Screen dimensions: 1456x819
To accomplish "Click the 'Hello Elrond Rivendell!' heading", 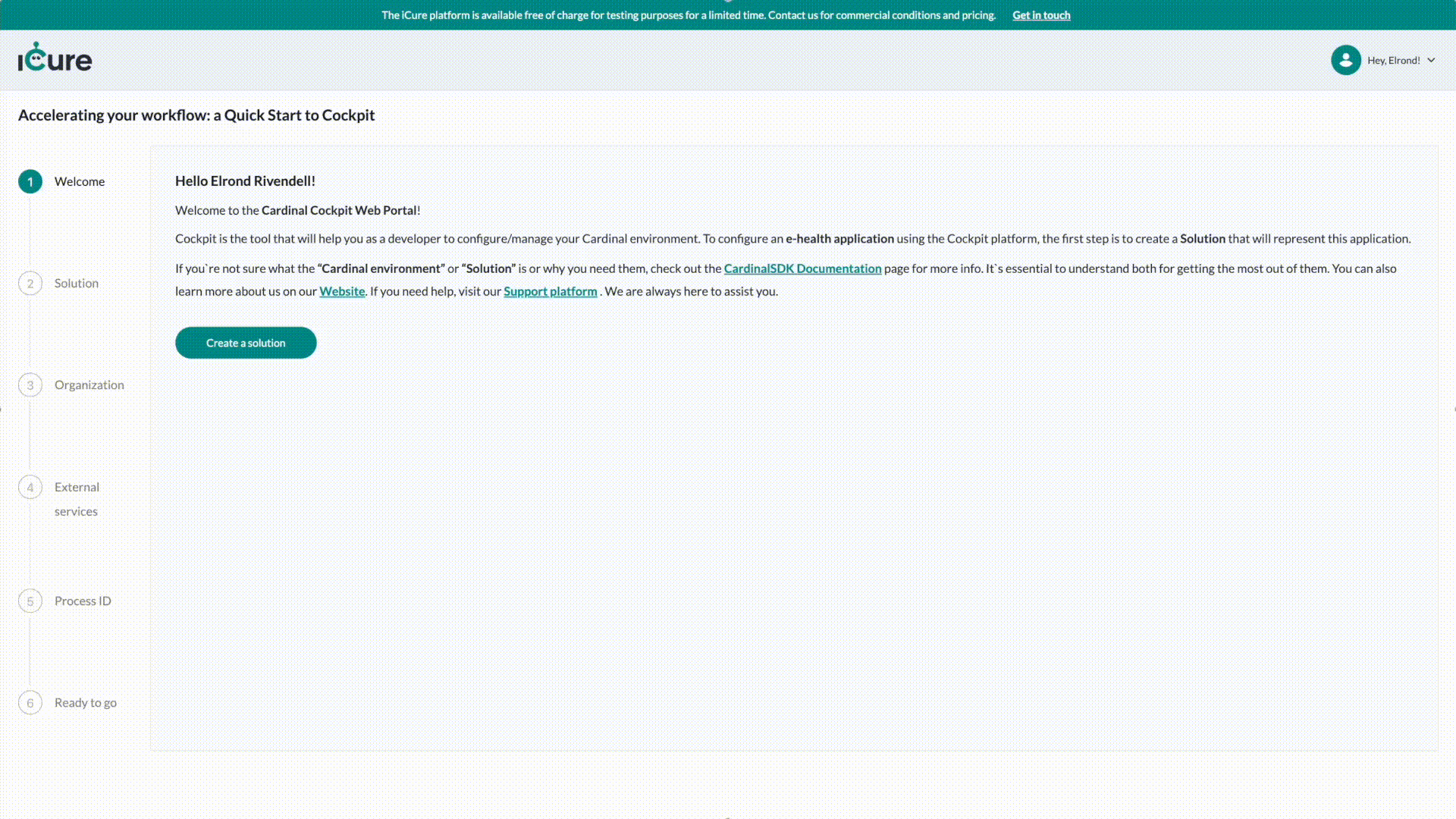I will pyautogui.click(x=245, y=180).
